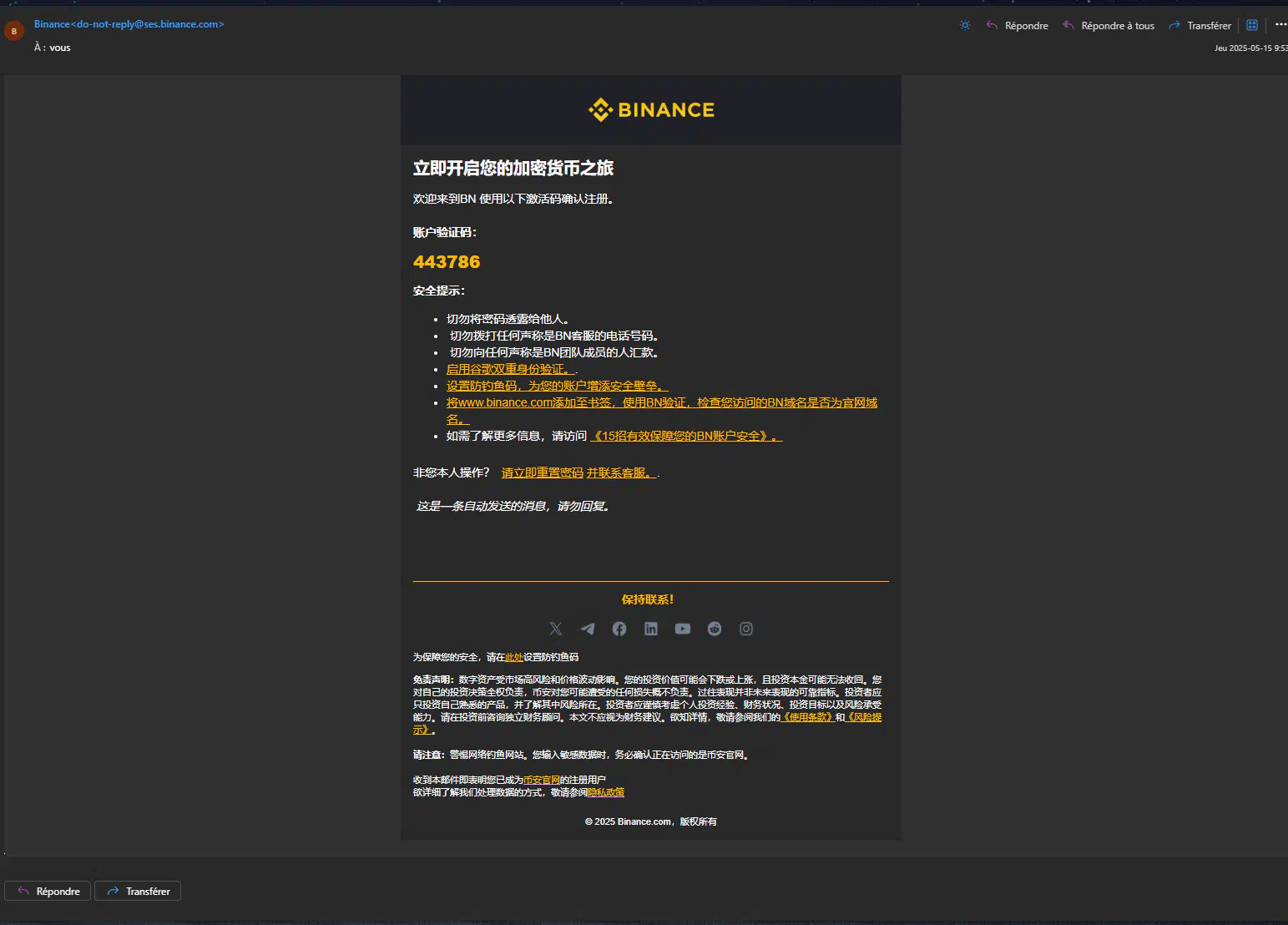Toggle the light/dark mode sun icon

point(965,25)
